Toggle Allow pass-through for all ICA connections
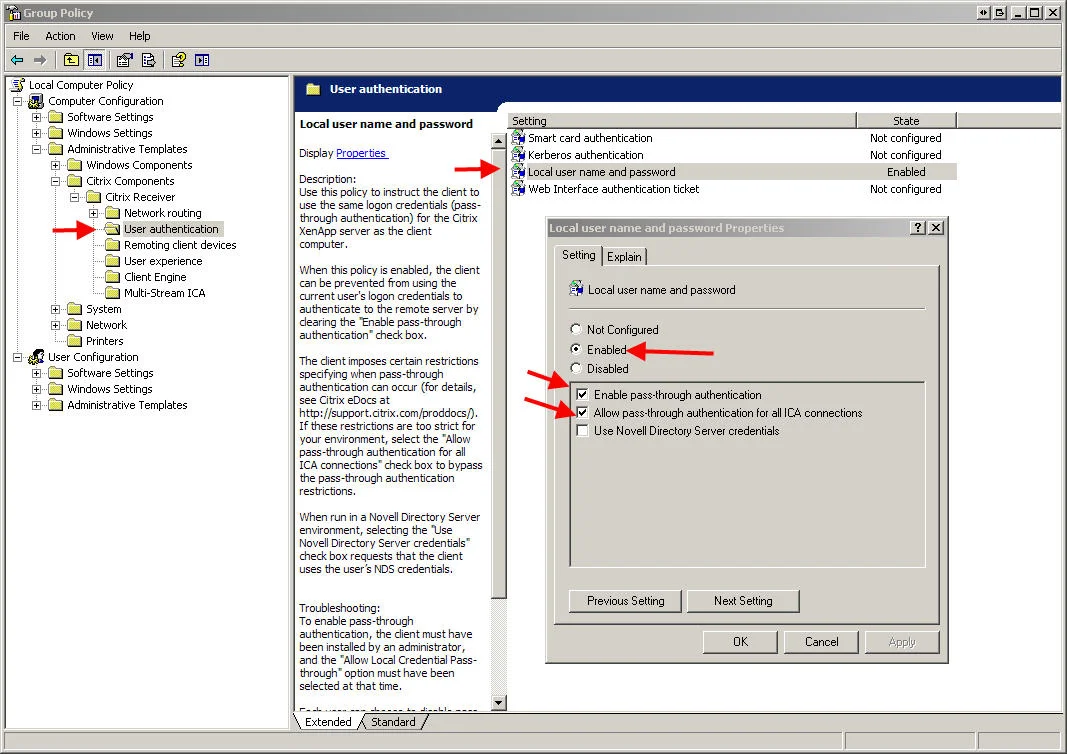 pos(582,412)
